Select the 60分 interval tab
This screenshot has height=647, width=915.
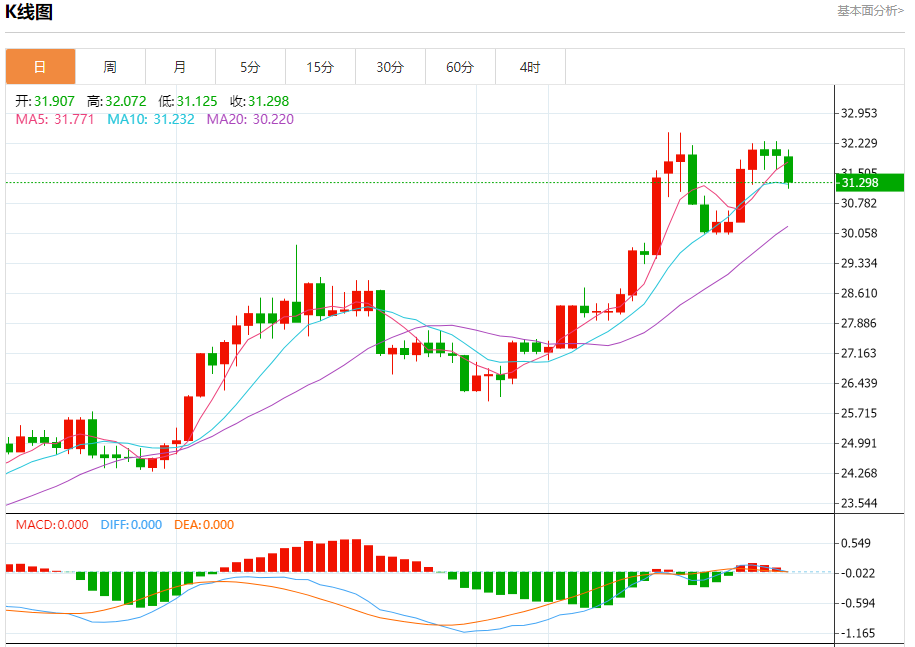coord(460,67)
